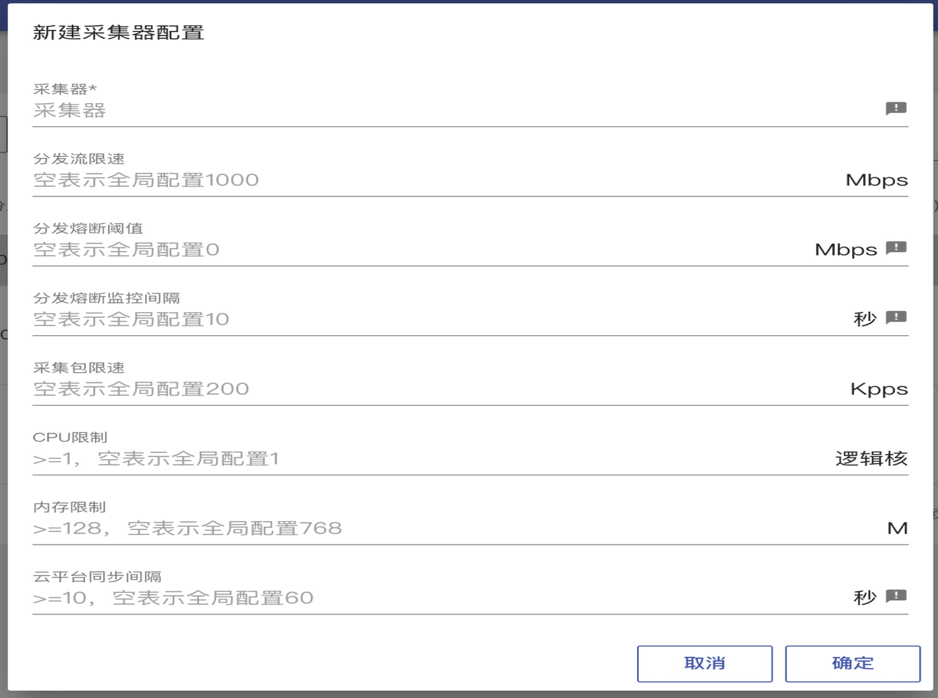Viewport: 938px width, 698px height.
Task: Click the M unit beside 内存限制
Action: pos(897,528)
